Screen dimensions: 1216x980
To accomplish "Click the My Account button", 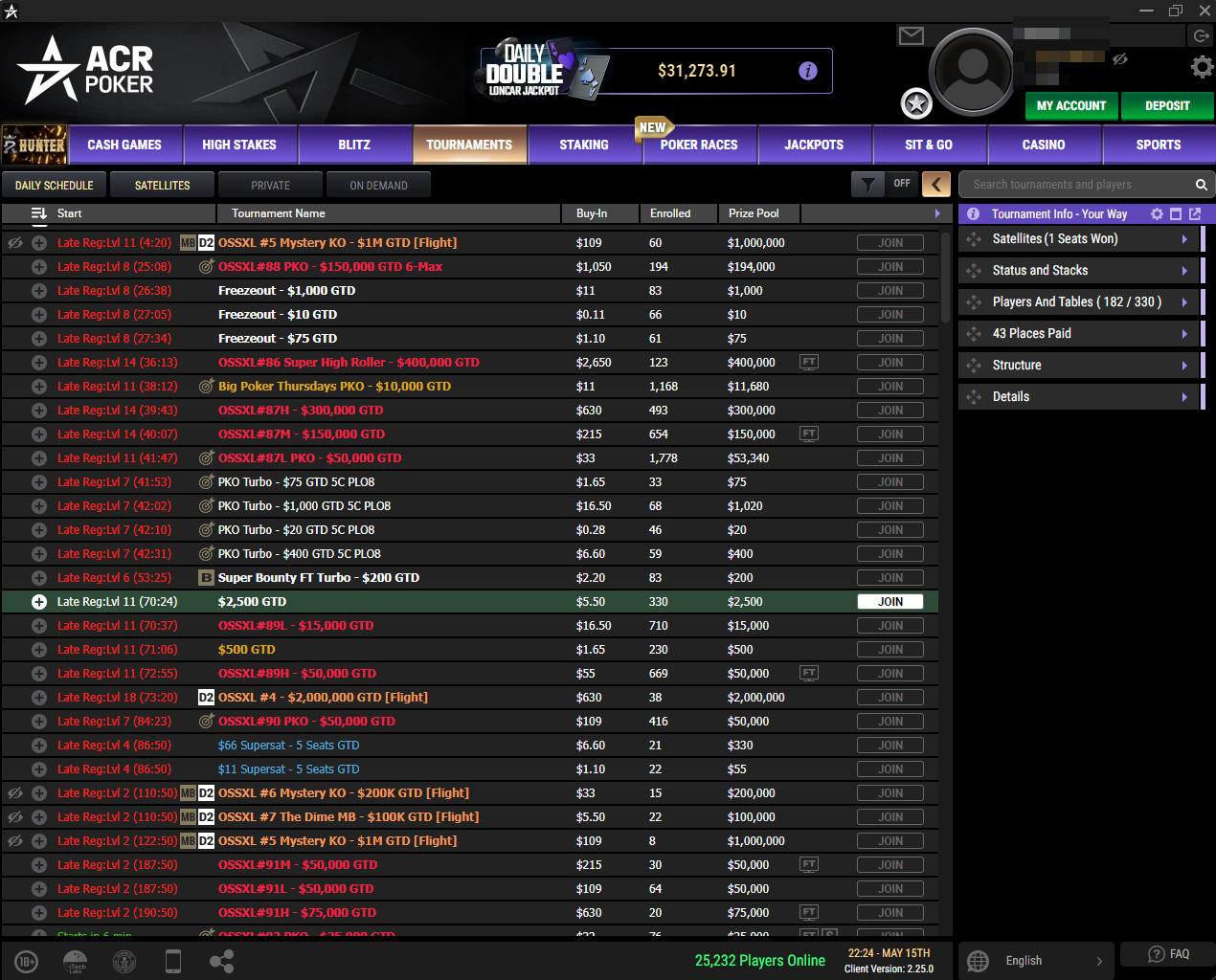I will click(x=1071, y=105).
